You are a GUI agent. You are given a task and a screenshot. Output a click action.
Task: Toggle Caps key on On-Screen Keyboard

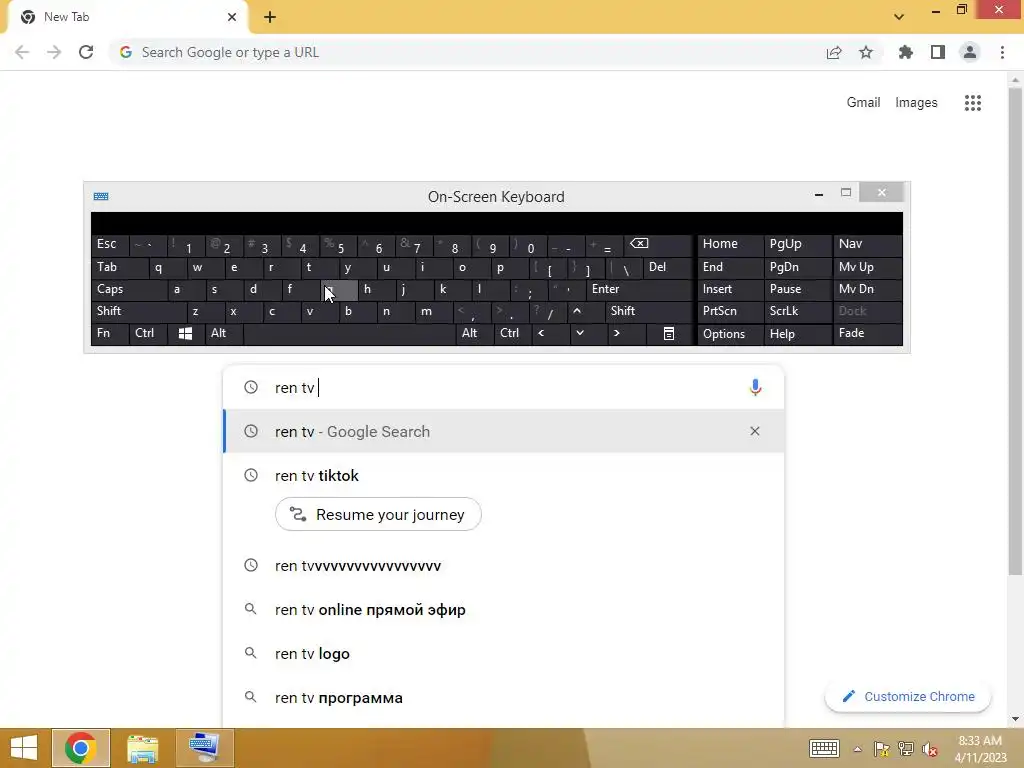[x=129, y=289]
